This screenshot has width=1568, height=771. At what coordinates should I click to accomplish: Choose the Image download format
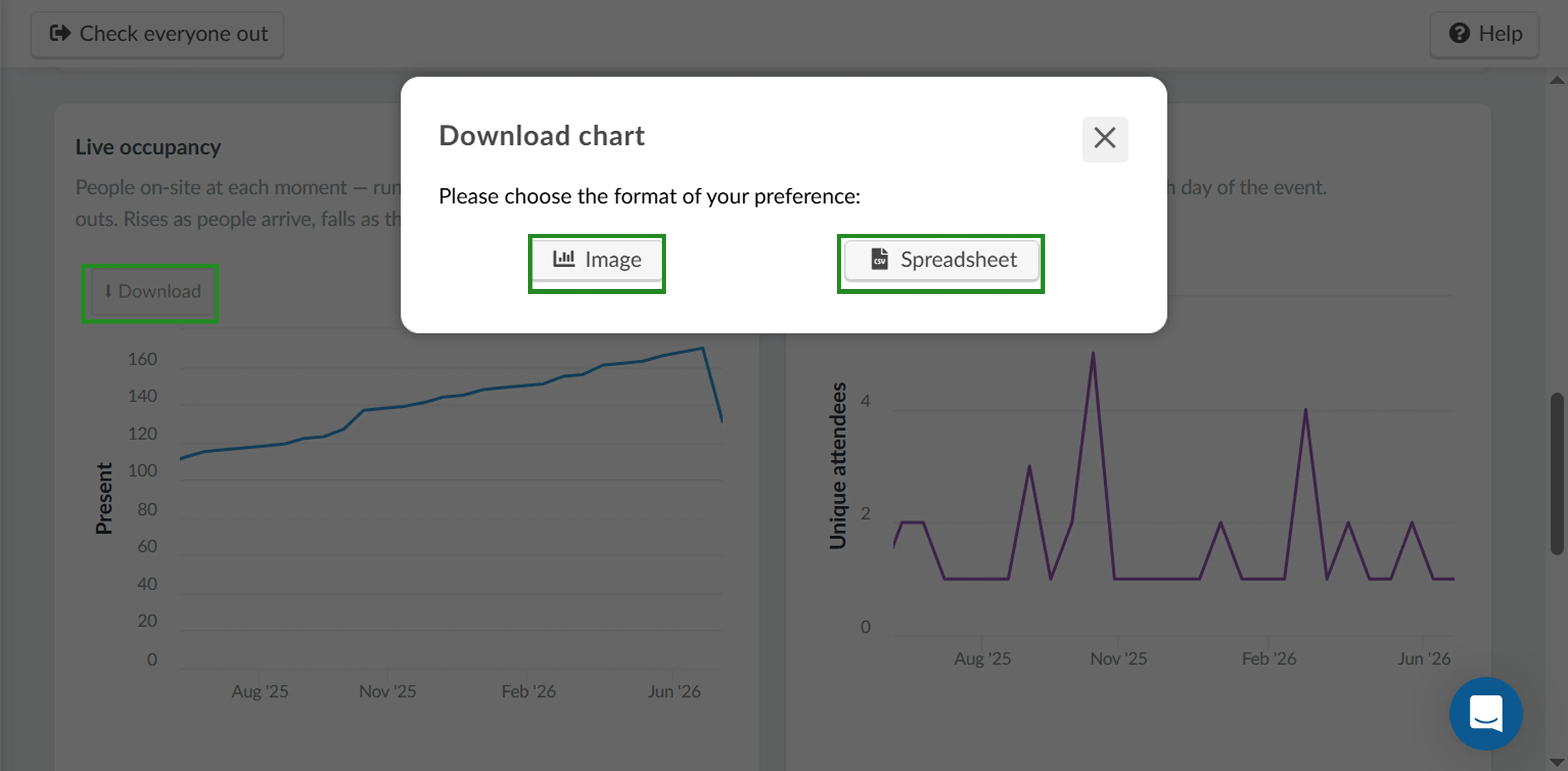click(597, 260)
